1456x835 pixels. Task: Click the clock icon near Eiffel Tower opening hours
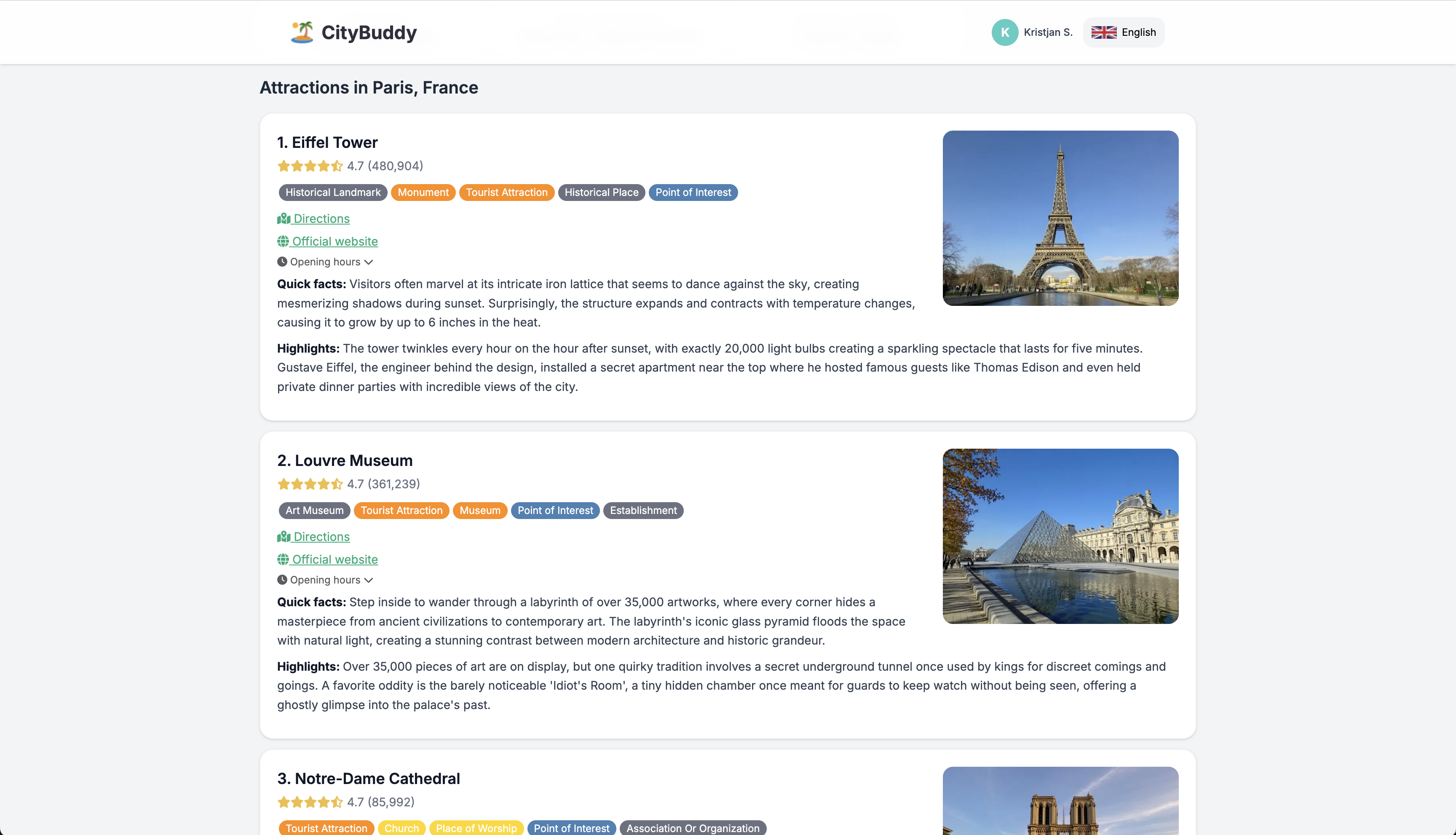pos(283,262)
